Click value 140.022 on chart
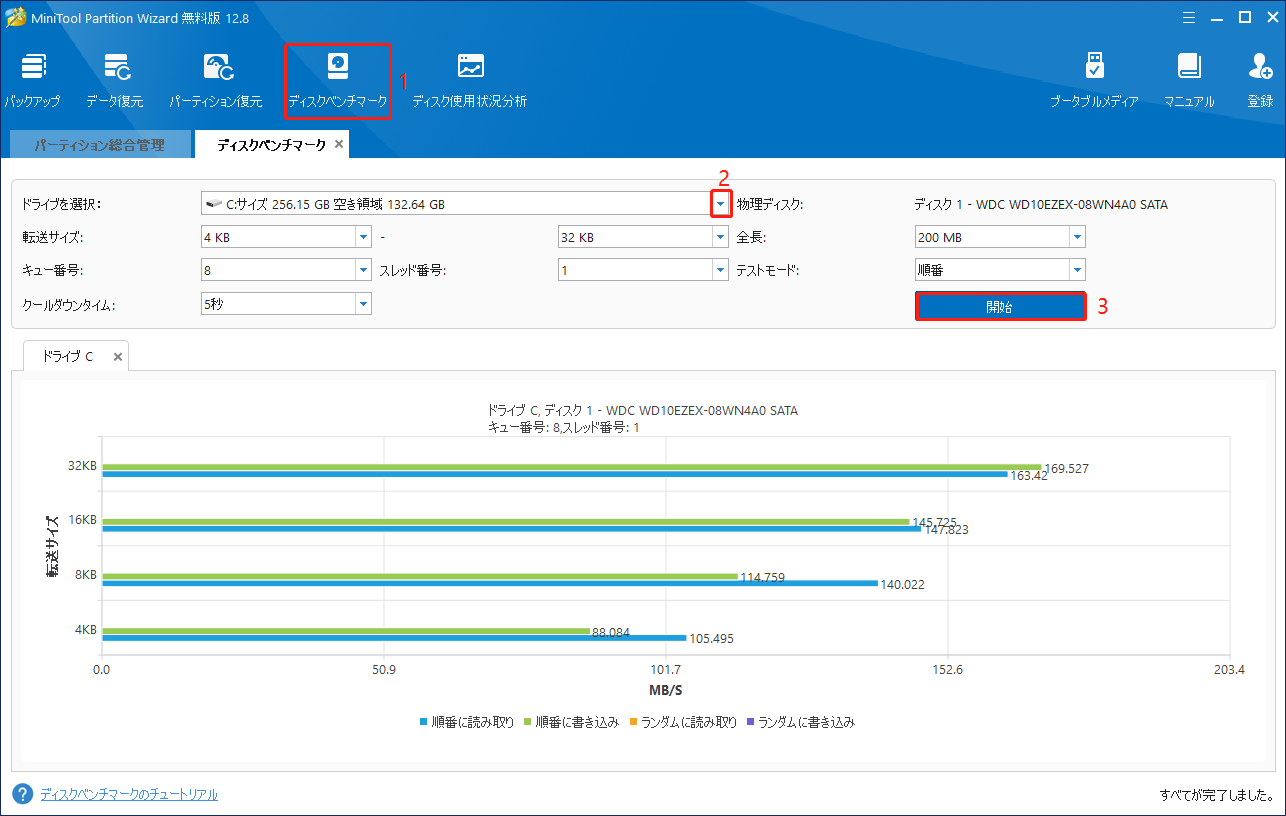 (x=903, y=585)
